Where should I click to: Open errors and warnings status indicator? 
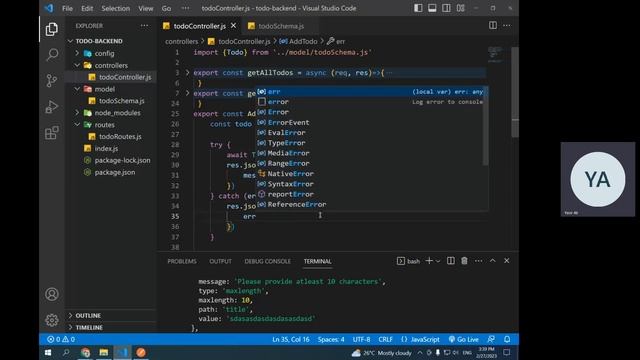61,339
